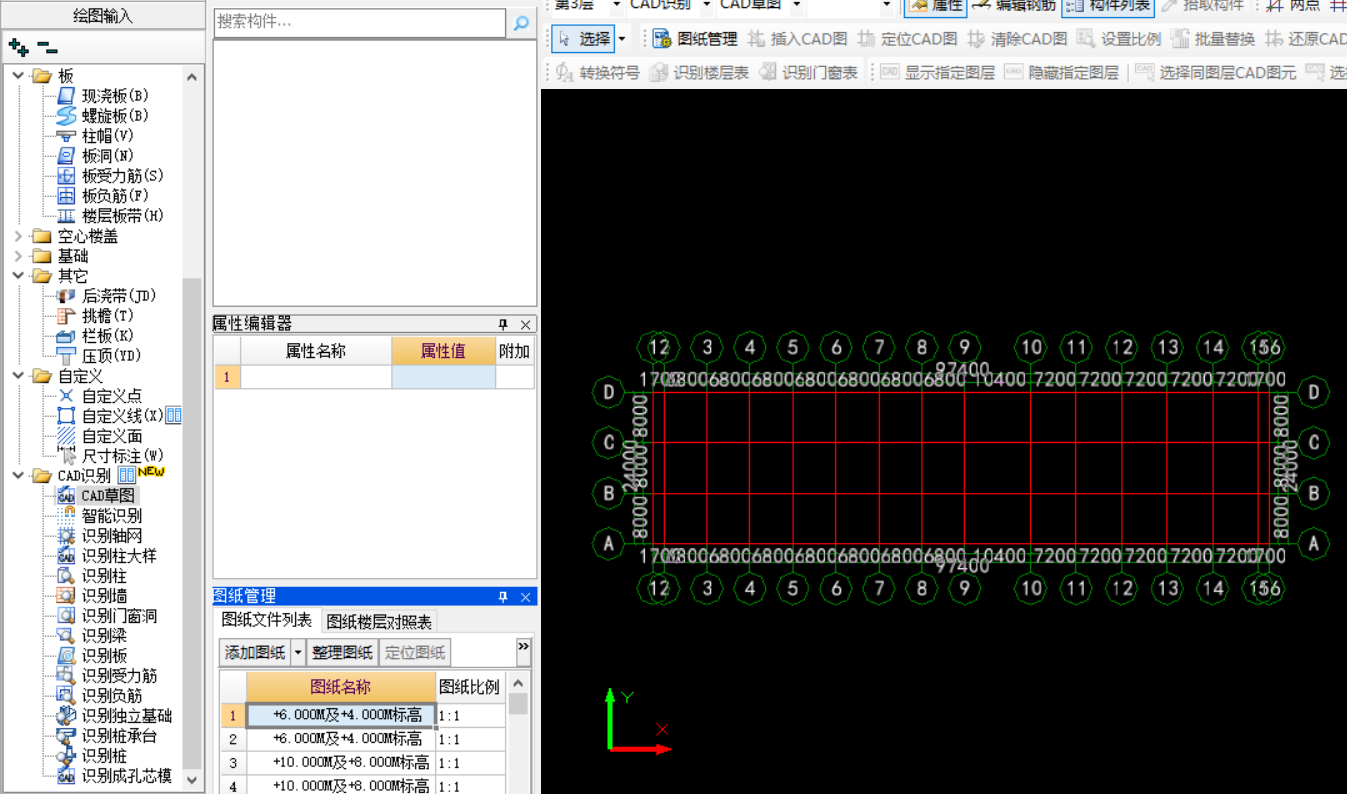Select 板受力筋(S) component
Image resolution: width=1347 pixels, height=794 pixels.
pyautogui.click(x=122, y=176)
